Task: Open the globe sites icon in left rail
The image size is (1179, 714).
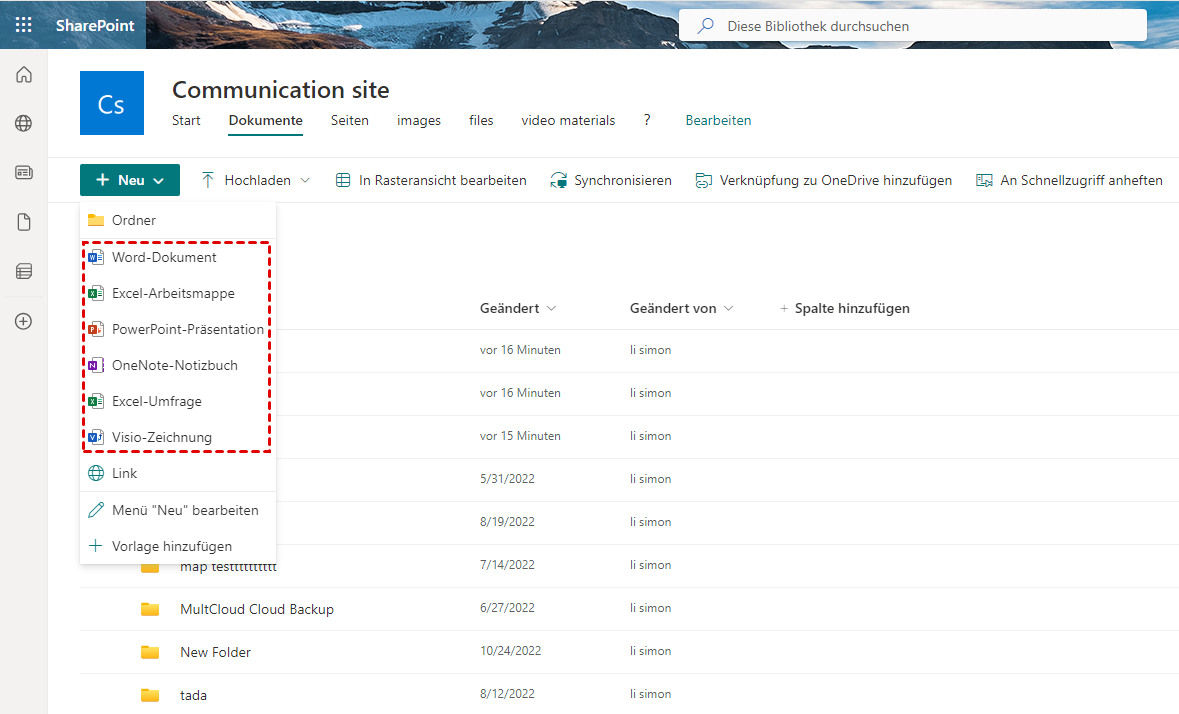Action: pos(24,123)
